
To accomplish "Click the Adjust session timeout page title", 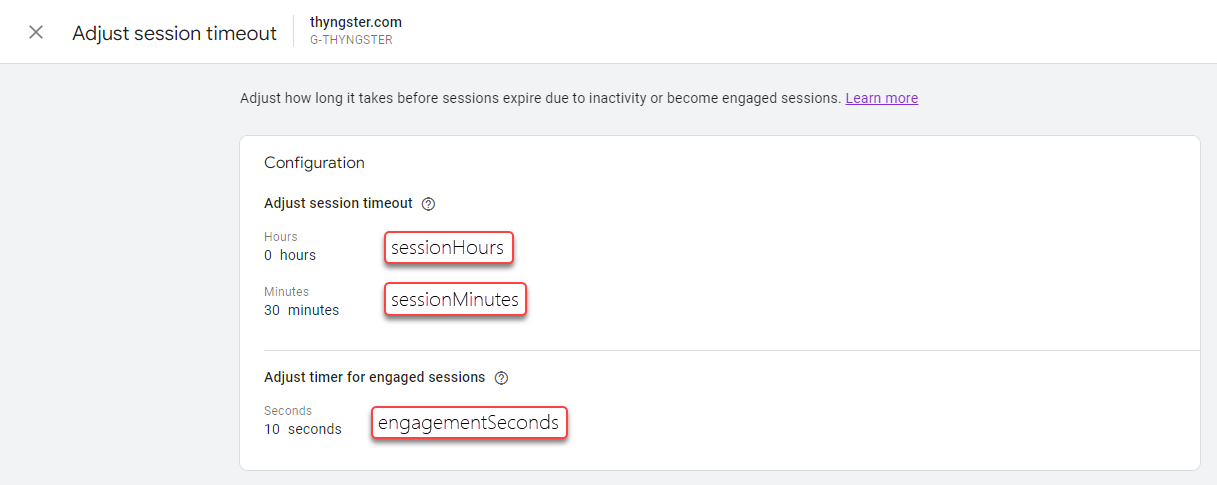I will point(174,33).
